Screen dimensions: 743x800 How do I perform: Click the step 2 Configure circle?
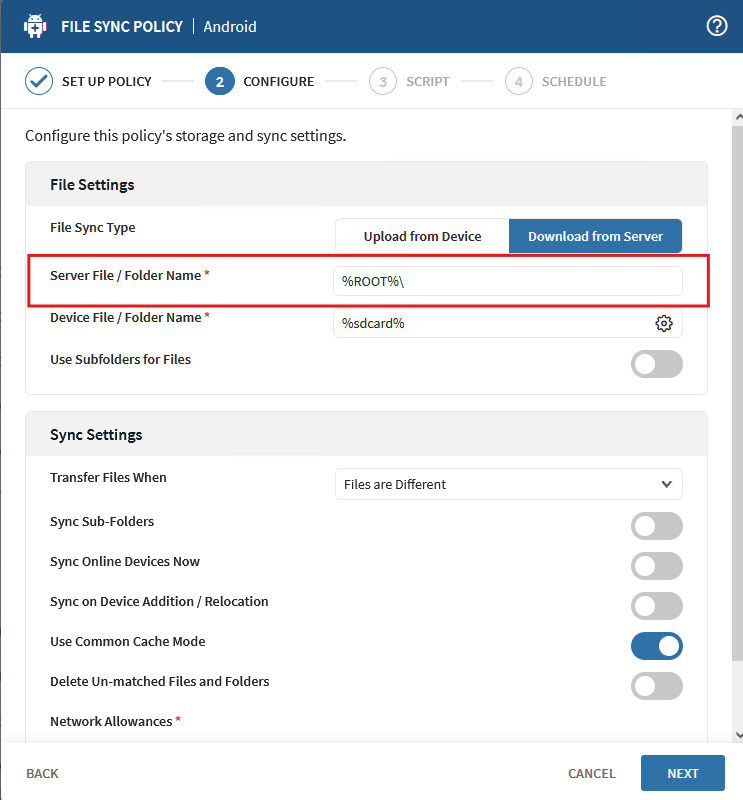(219, 81)
